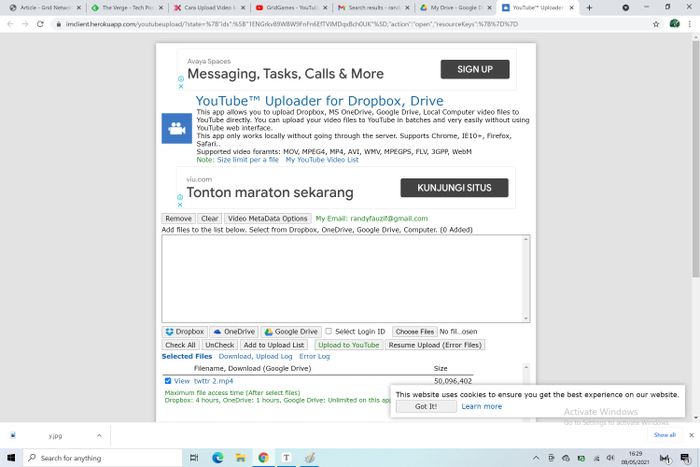Viewport: 700px width, 467px height.
Task: Close the downloads bar
Action: pos(691,435)
